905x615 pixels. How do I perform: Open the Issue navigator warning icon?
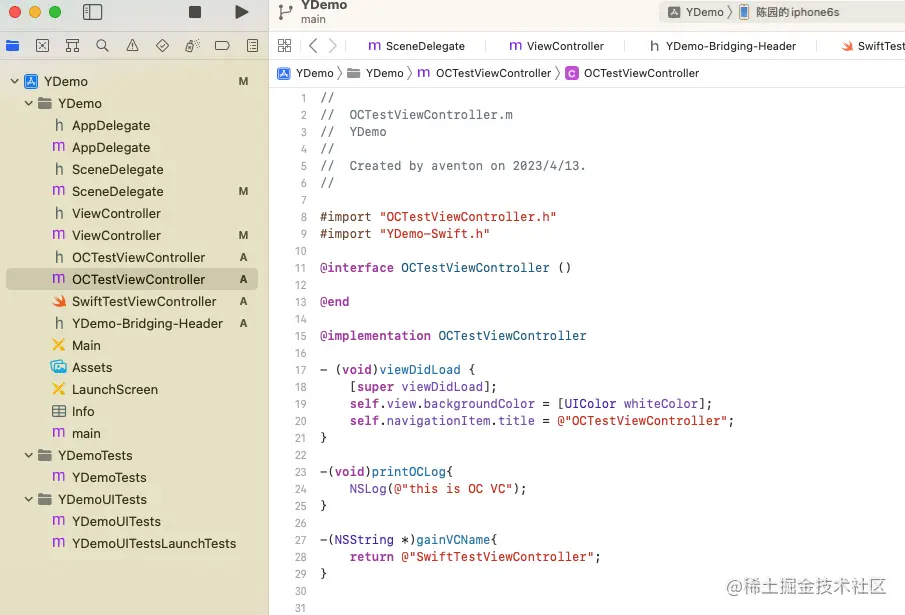(132, 46)
